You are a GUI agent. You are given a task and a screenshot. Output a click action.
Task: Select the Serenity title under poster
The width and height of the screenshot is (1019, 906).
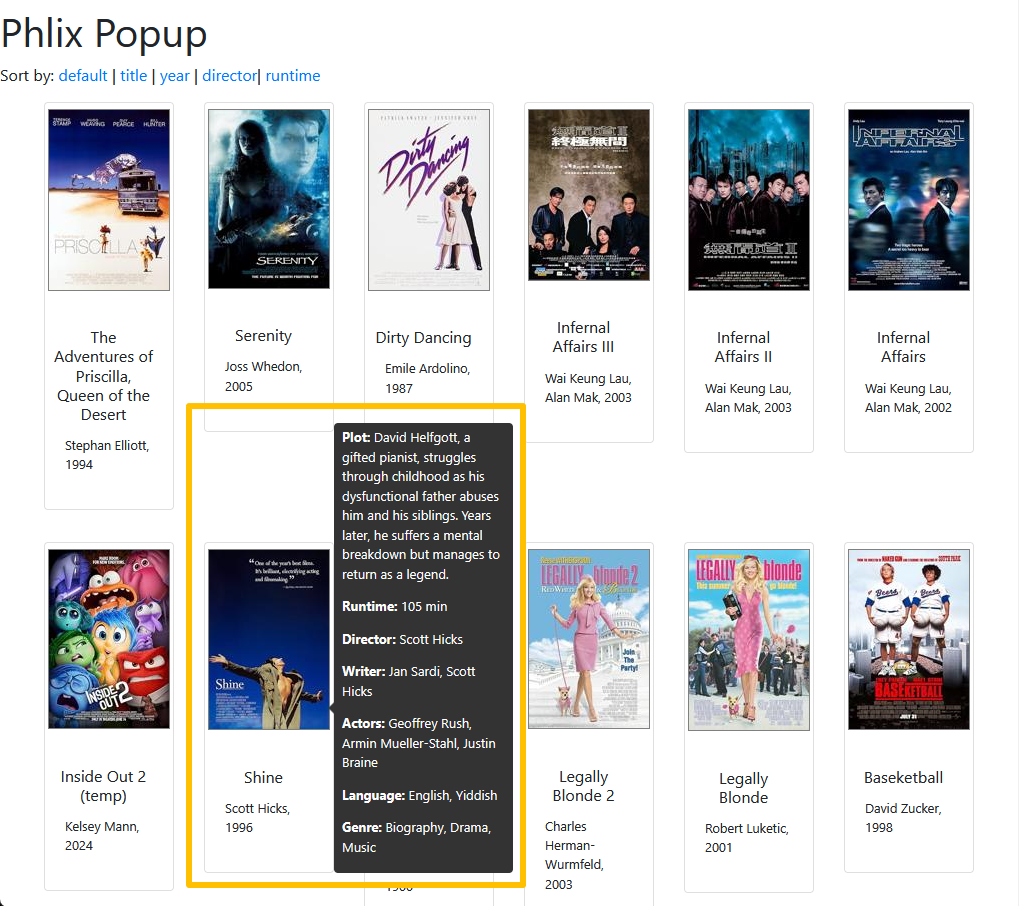pos(263,336)
